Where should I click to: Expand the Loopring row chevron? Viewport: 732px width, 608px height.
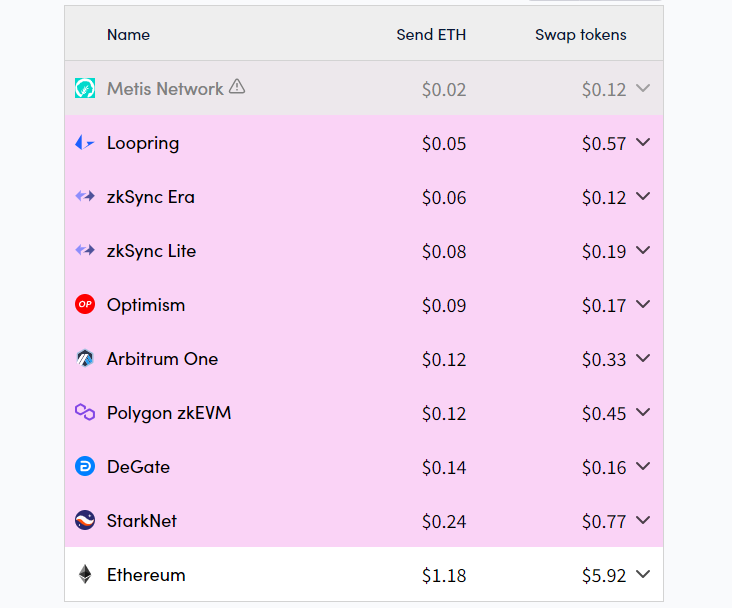643,142
